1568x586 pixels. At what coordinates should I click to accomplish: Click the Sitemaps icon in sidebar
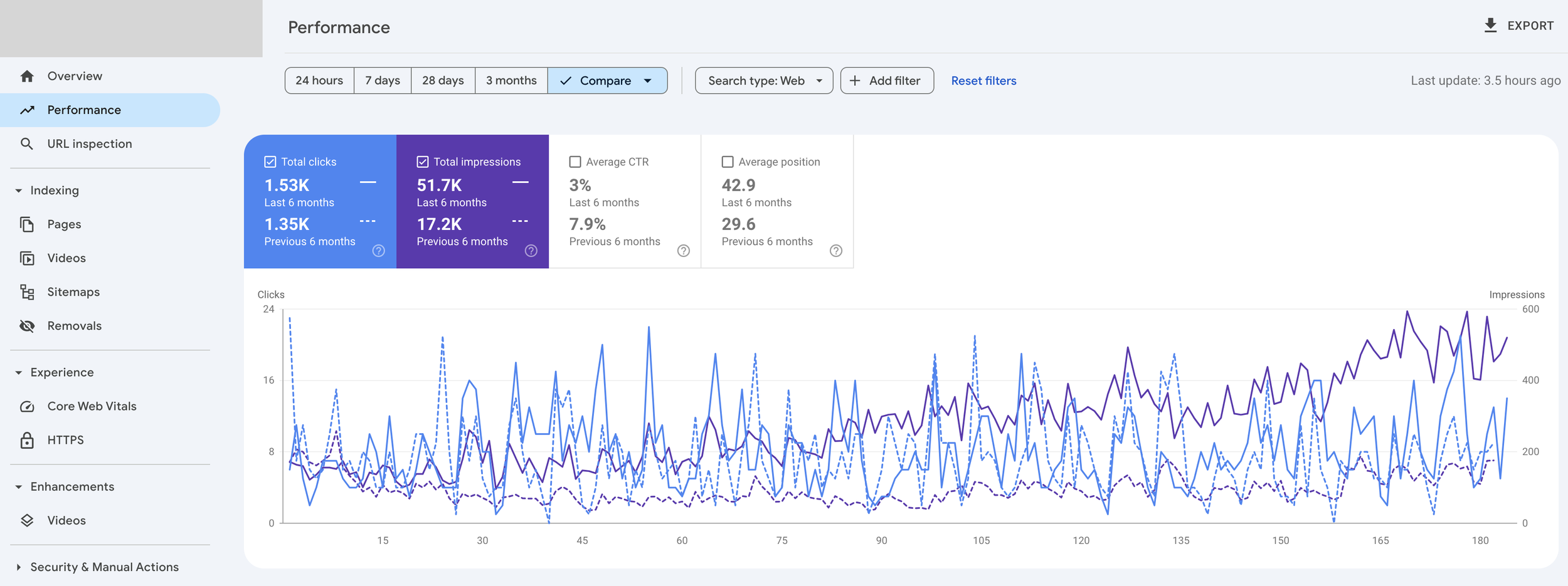coord(27,292)
